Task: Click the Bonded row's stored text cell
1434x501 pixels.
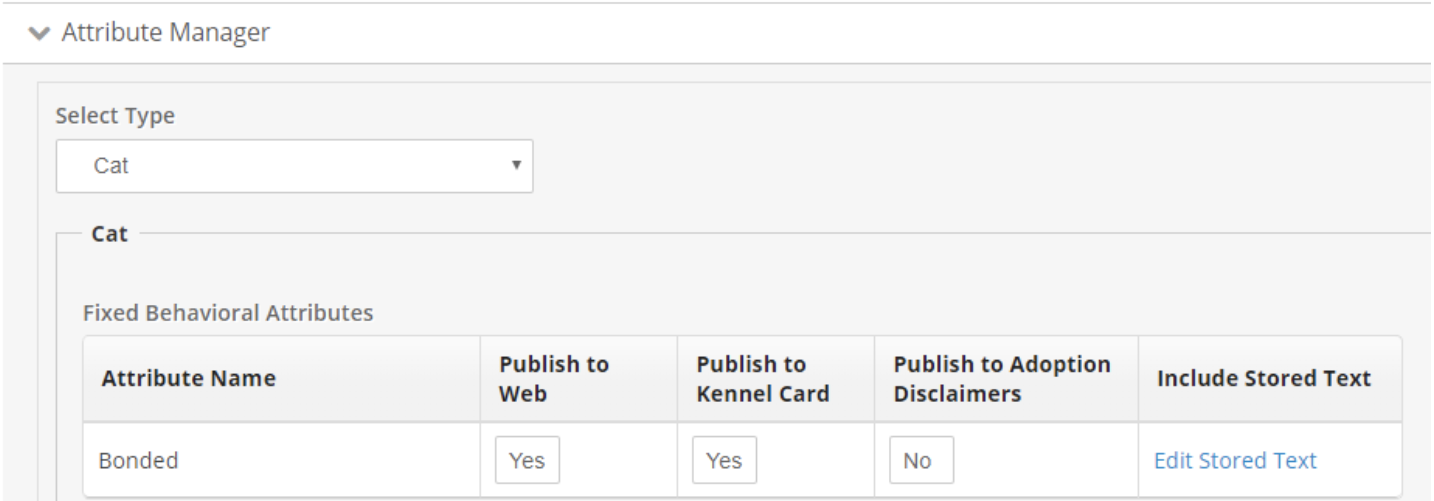Action: tap(1270, 460)
